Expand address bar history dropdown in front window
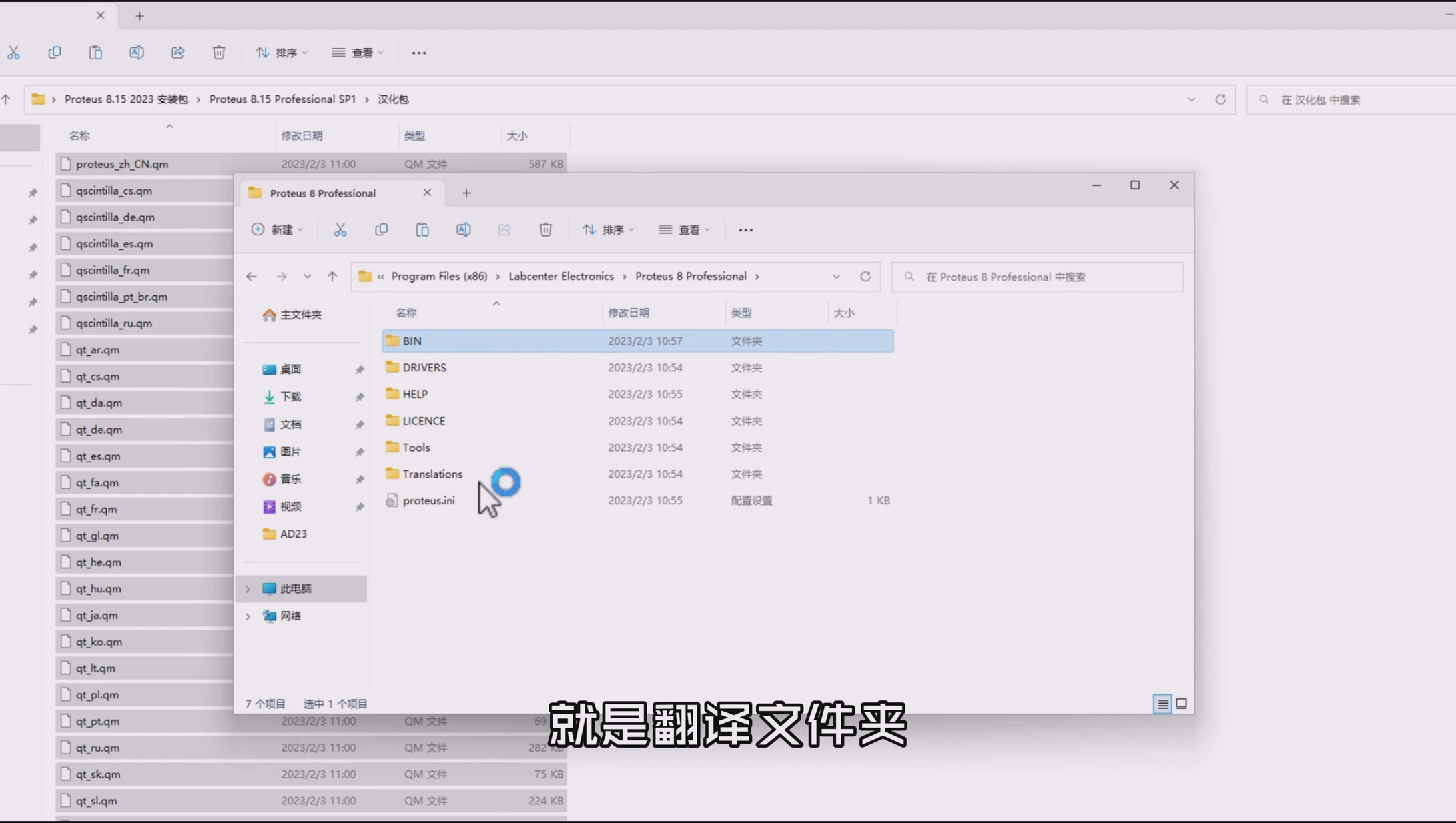Image resolution: width=1456 pixels, height=823 pixels. point(836,277)
